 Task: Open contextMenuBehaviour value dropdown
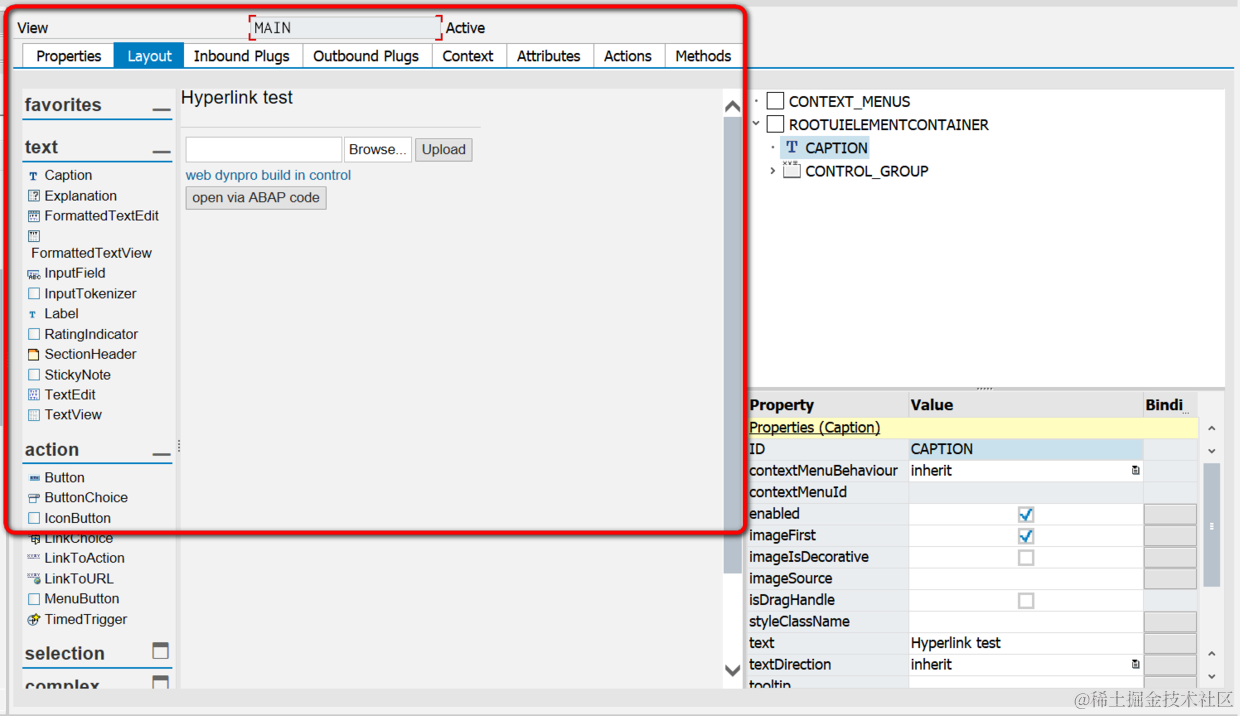tap(1135, 470)
